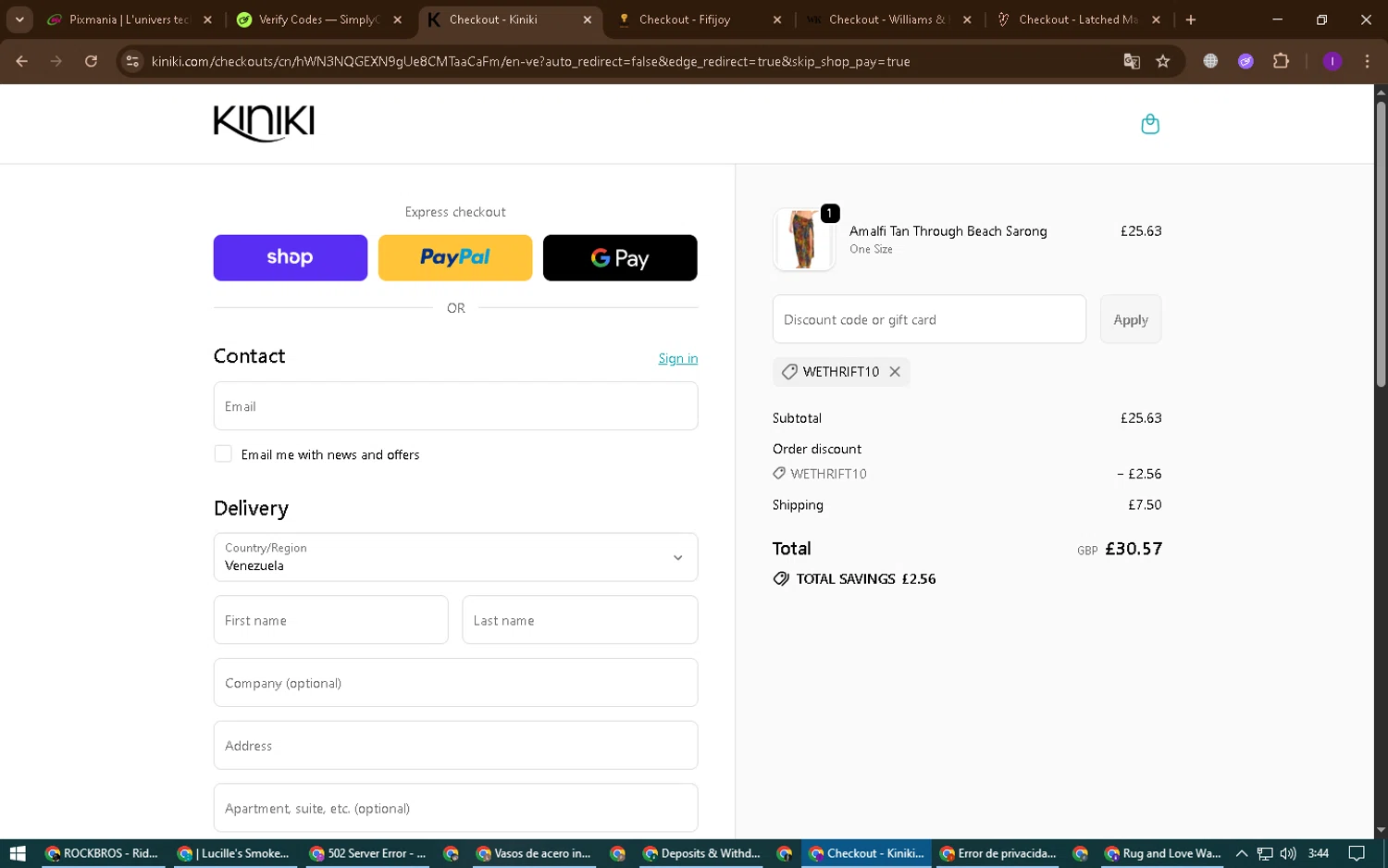Click the translate page icon in address bar
1388x868 pixels.
coord(1132,61)
